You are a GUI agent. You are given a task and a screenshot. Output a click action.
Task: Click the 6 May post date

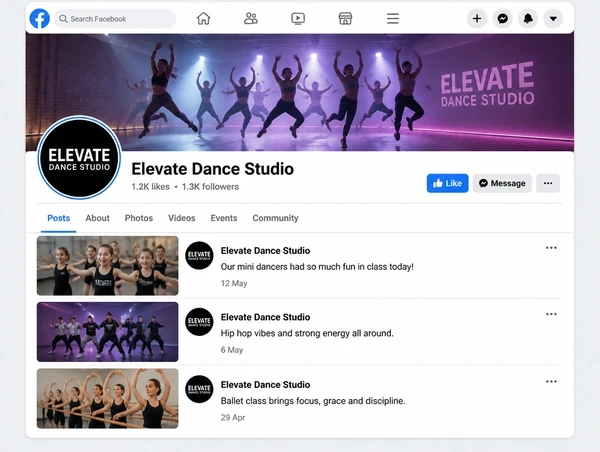(232, 350)
